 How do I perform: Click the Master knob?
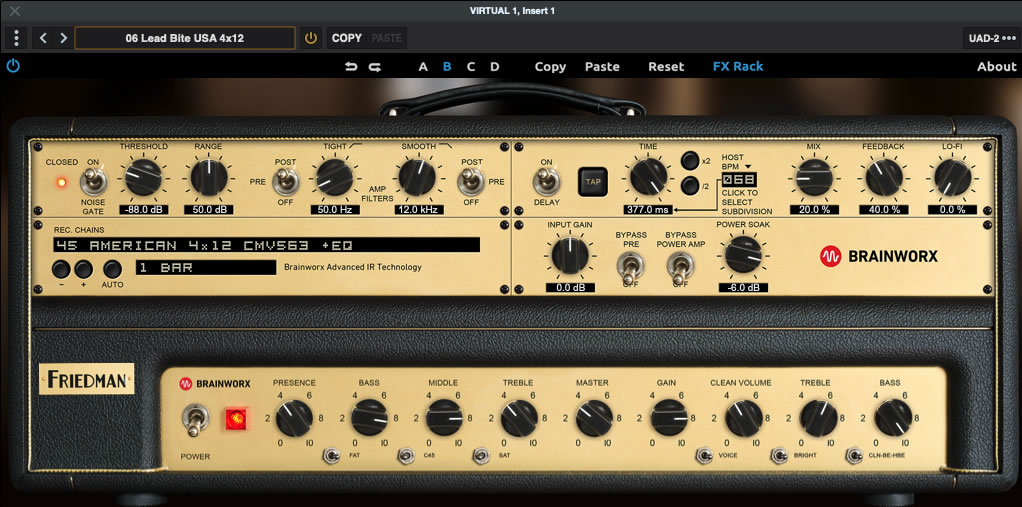point(594,418)
